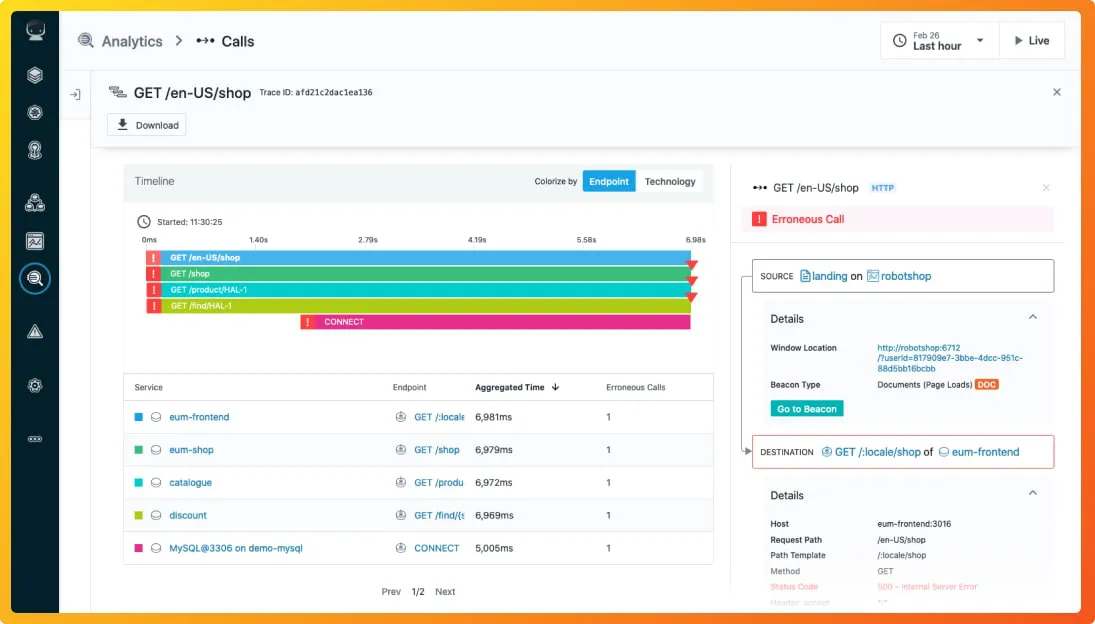The image size is (1095, 624).
Task: Go to Next page of services
Action: point(445,591)
